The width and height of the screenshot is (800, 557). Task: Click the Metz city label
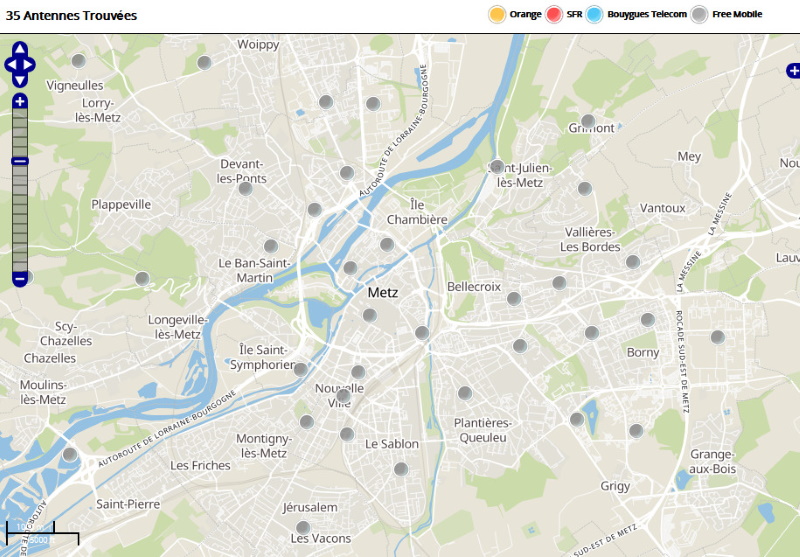382,293
